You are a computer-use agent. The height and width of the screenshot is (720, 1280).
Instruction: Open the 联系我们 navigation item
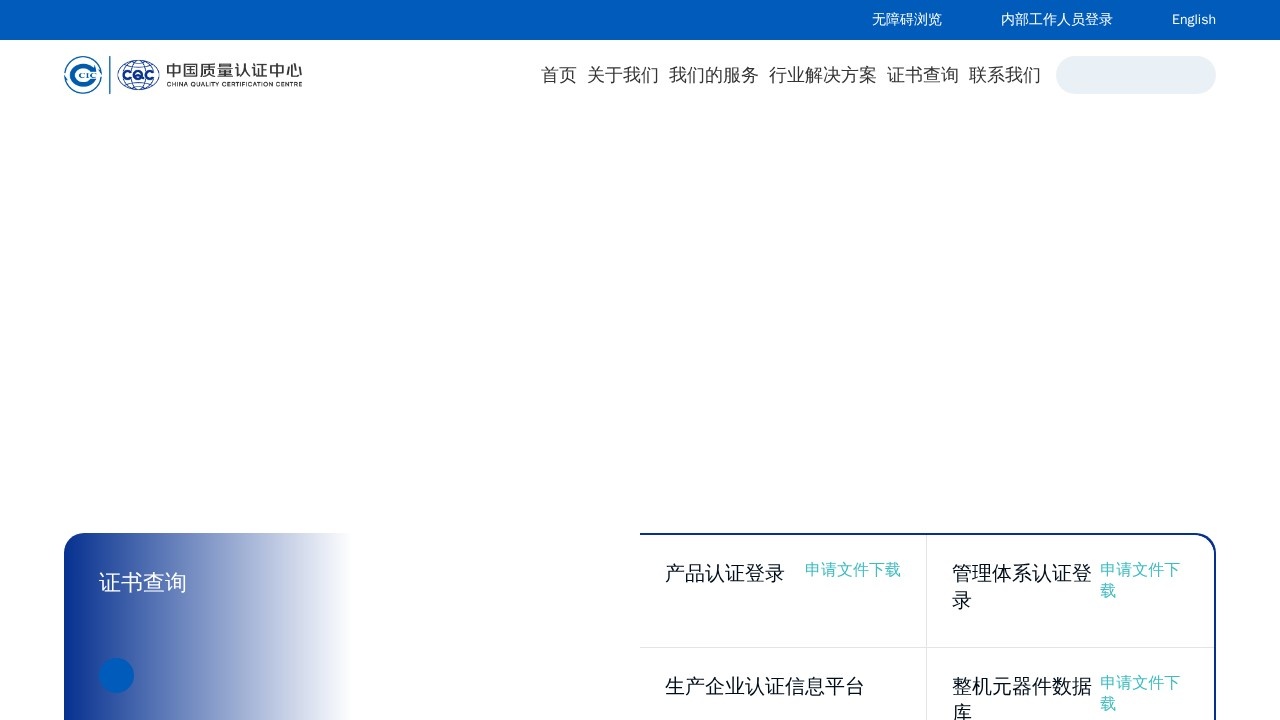1005,75
